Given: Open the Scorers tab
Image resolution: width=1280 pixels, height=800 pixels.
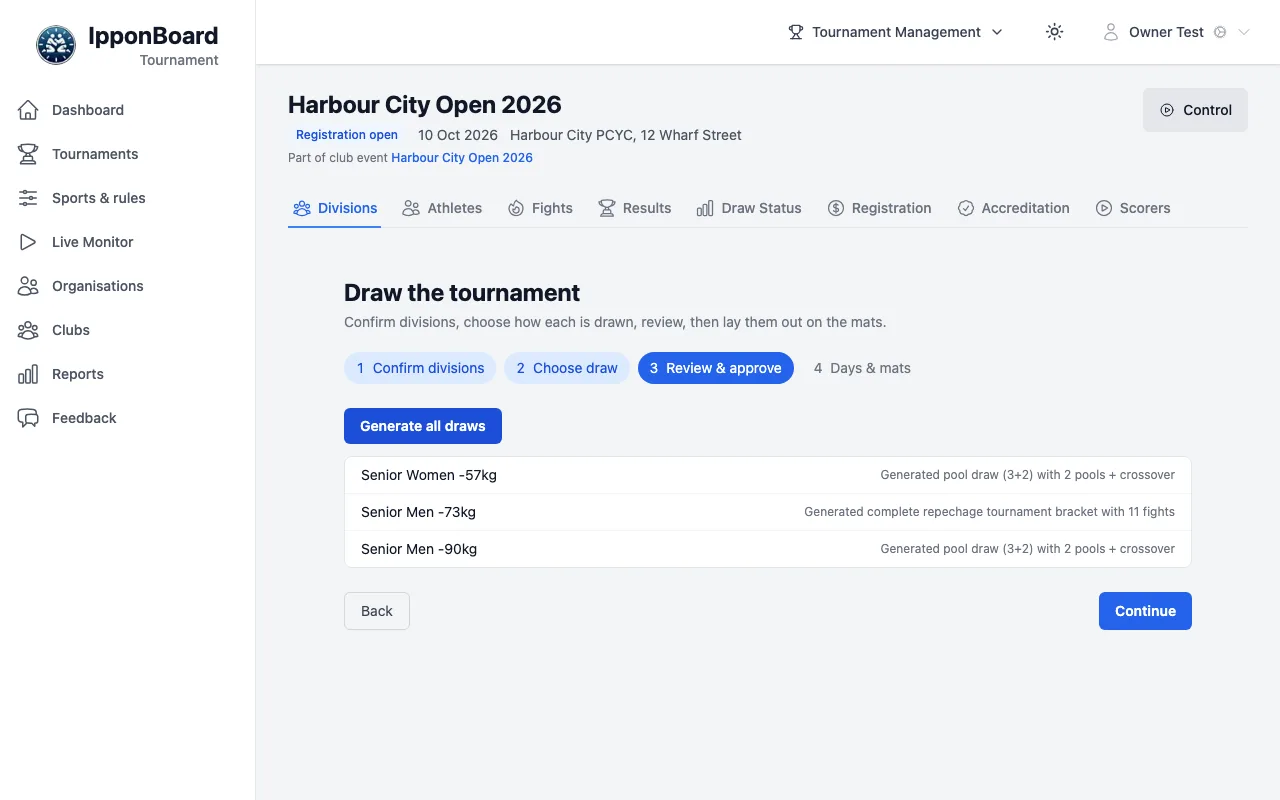Looking at the screenshot, I should (x=1133, y=208).
